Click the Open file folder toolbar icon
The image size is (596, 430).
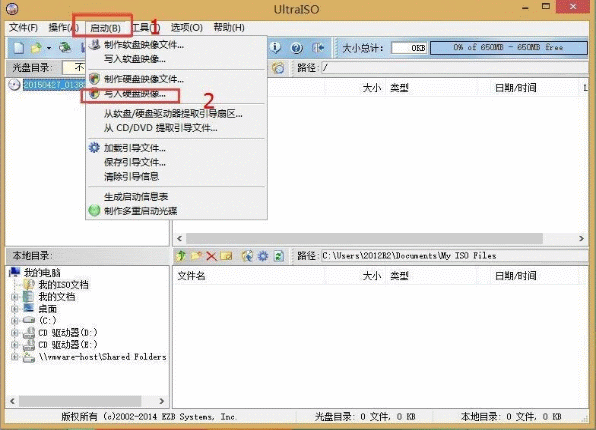36,48
